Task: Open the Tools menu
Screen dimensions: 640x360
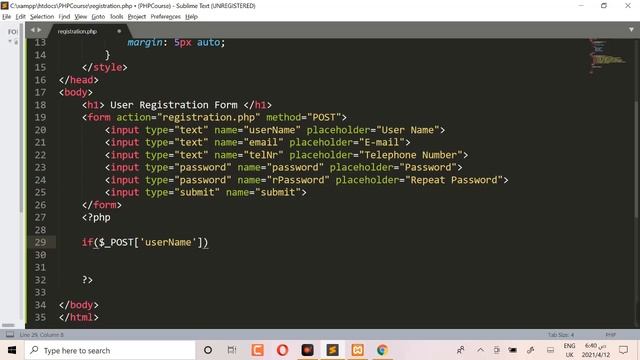Action: (x=116, y=17)
